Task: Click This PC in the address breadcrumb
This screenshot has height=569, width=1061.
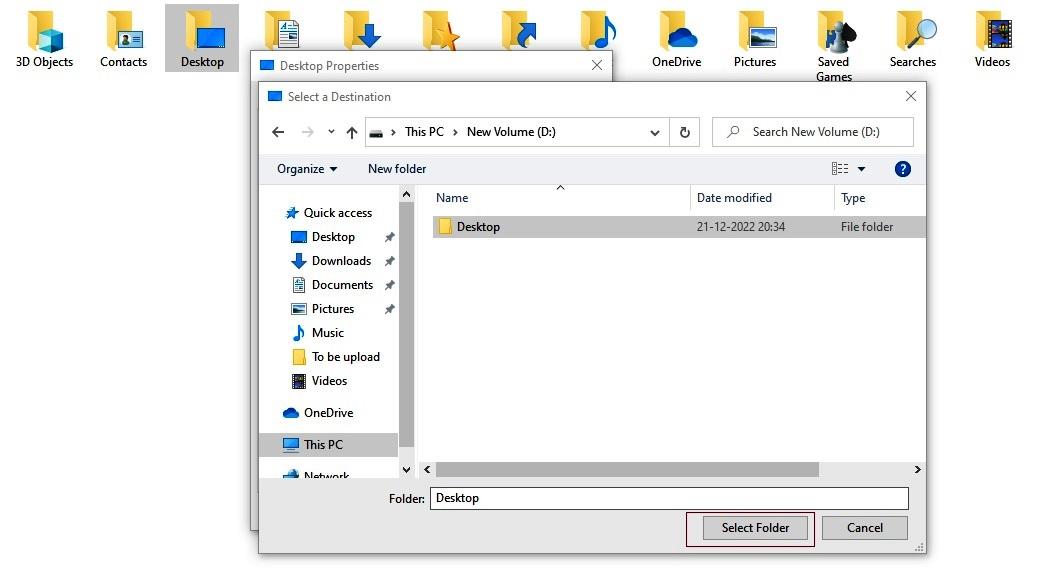Action: (x=424, y=132)
